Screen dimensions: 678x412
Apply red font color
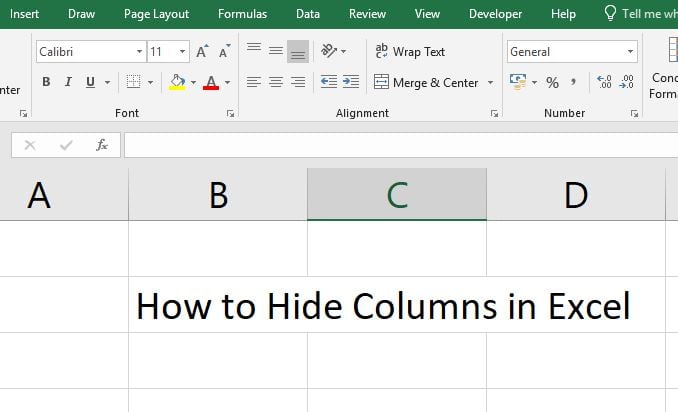[211, 82]
